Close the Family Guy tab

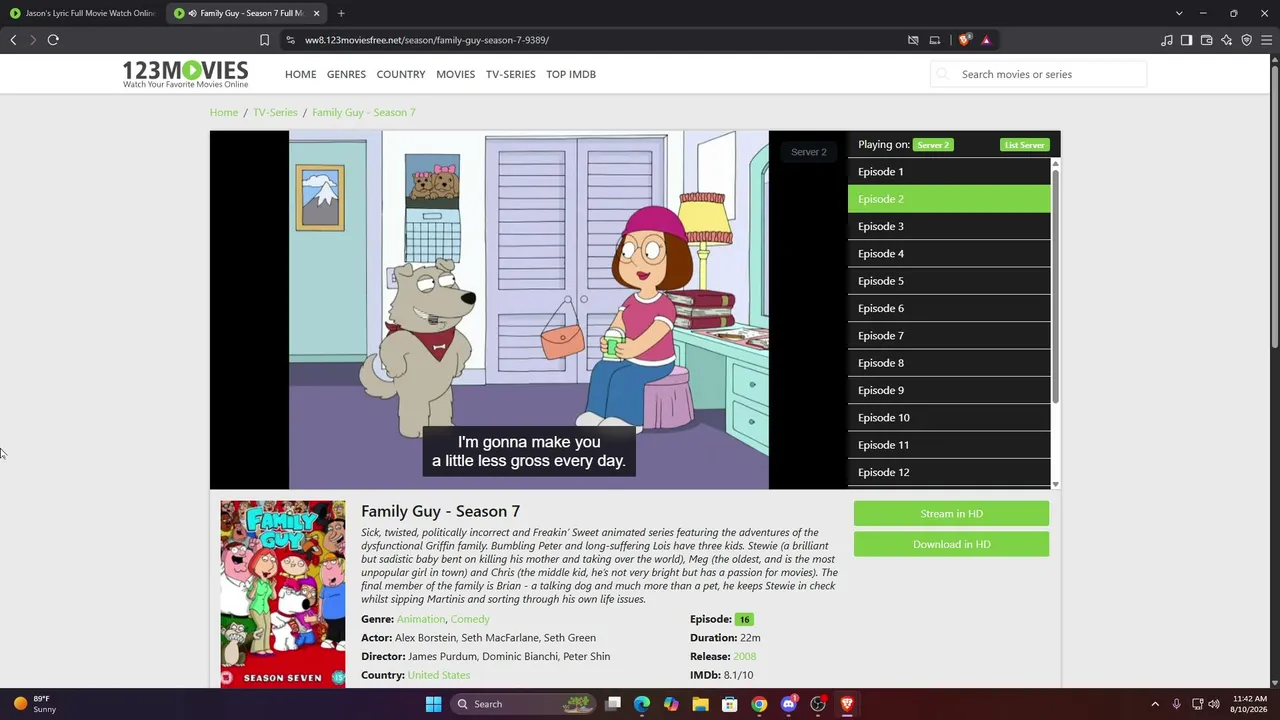pos(316,13)
